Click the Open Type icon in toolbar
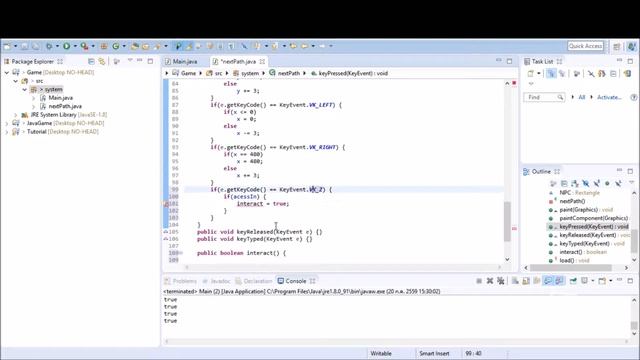 pyautogui.click(x=135, y=46)
